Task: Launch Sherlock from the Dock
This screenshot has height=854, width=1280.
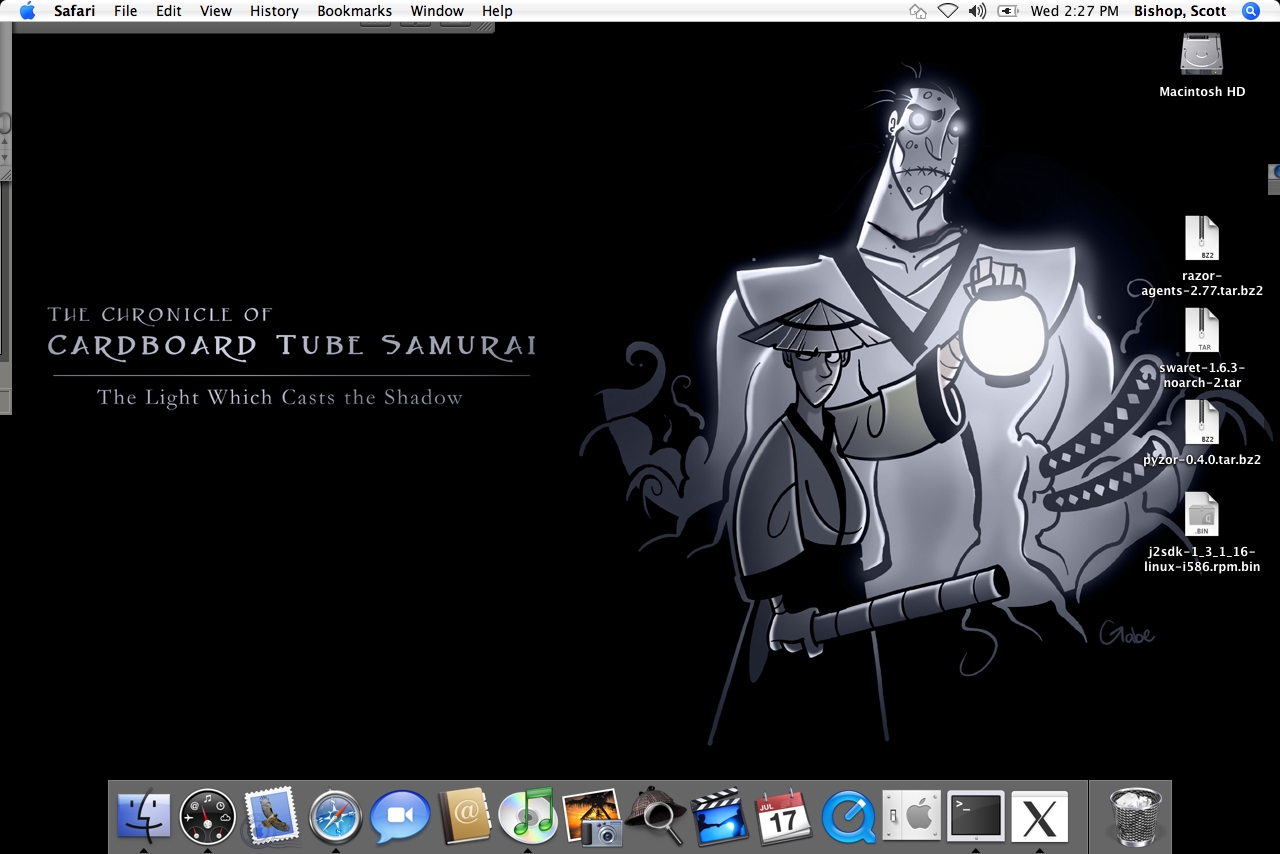Action: 656,816
